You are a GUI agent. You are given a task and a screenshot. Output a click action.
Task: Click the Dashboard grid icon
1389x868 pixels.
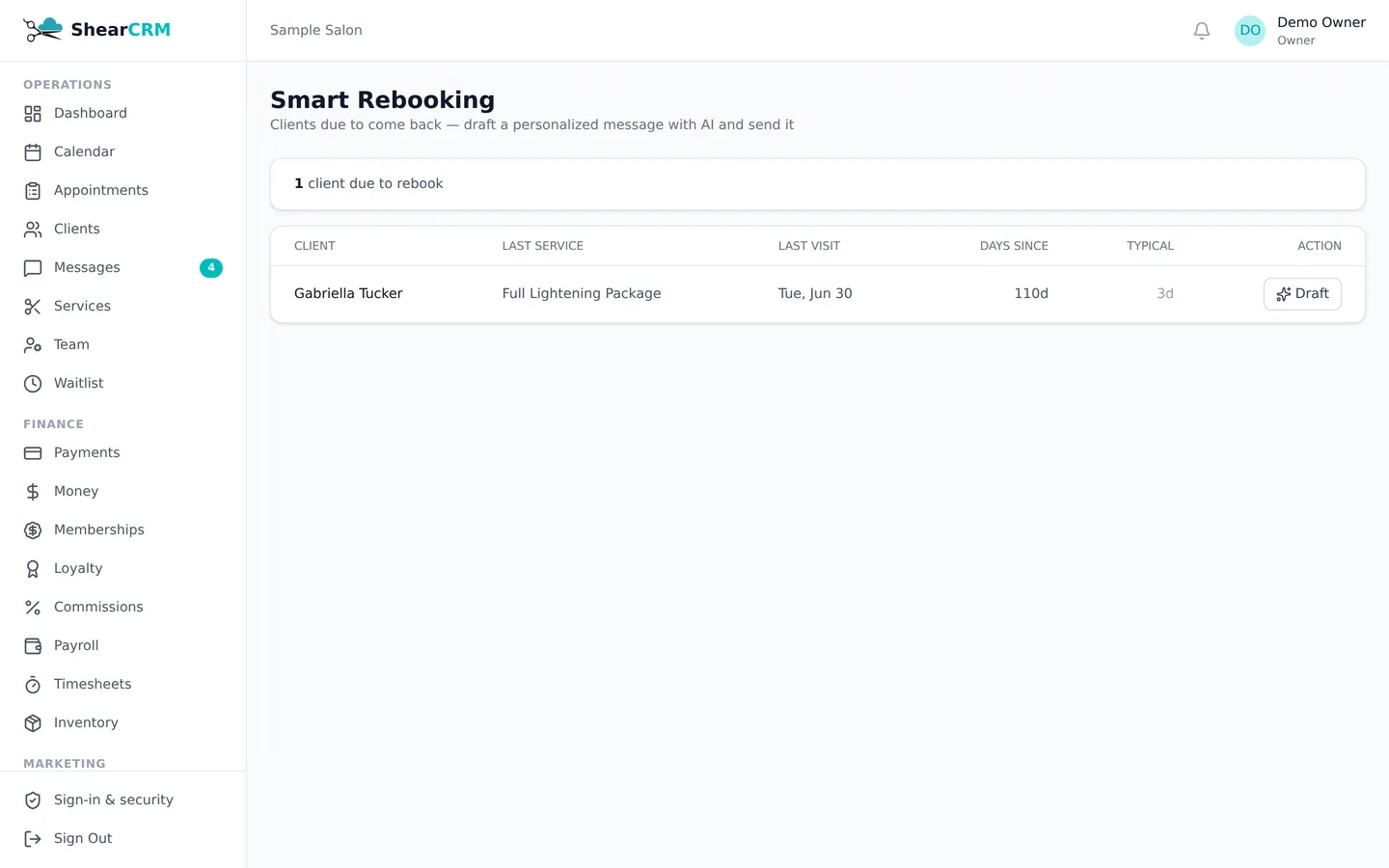point(33,114)
